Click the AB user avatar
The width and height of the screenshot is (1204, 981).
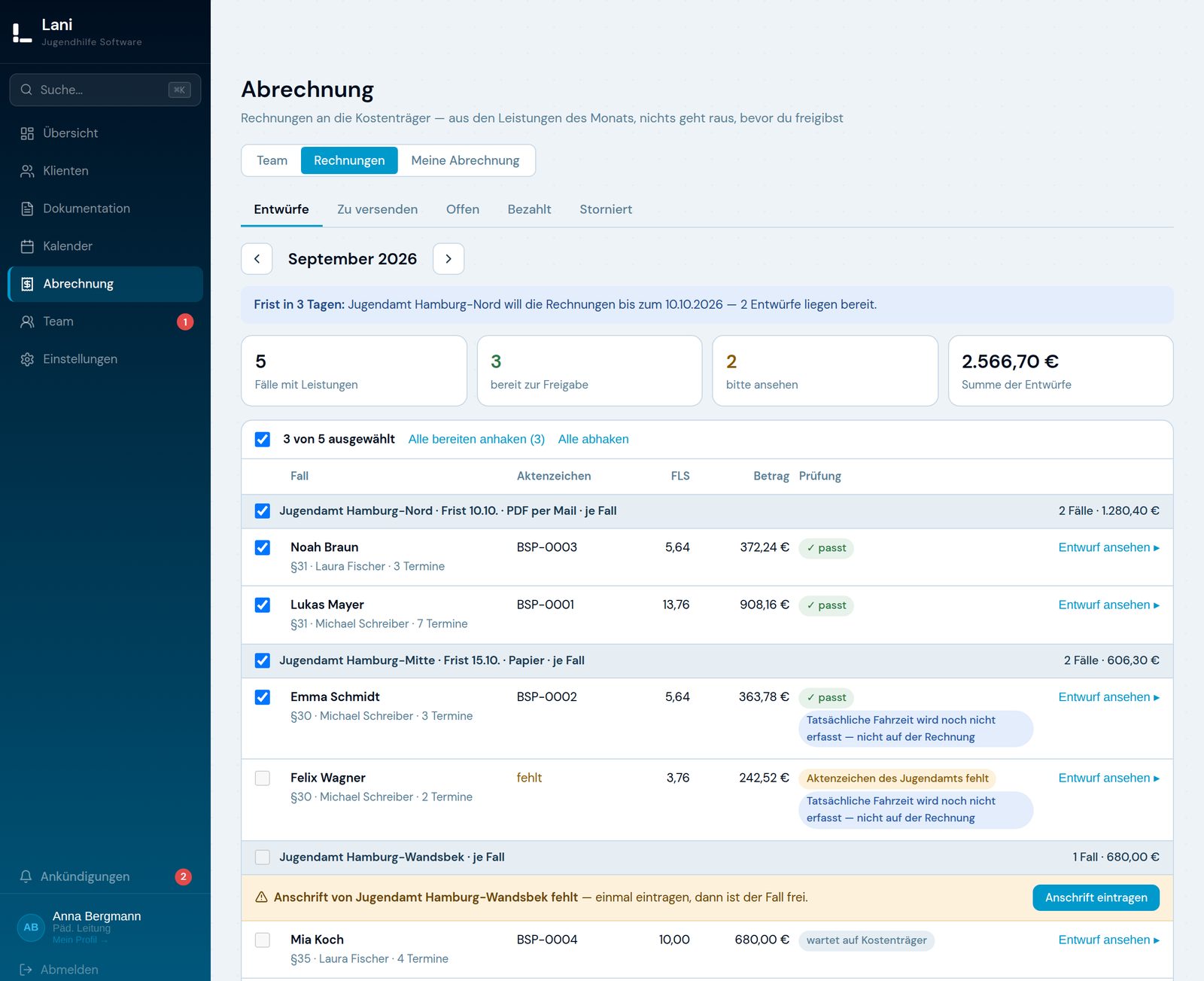pos(31,928)
